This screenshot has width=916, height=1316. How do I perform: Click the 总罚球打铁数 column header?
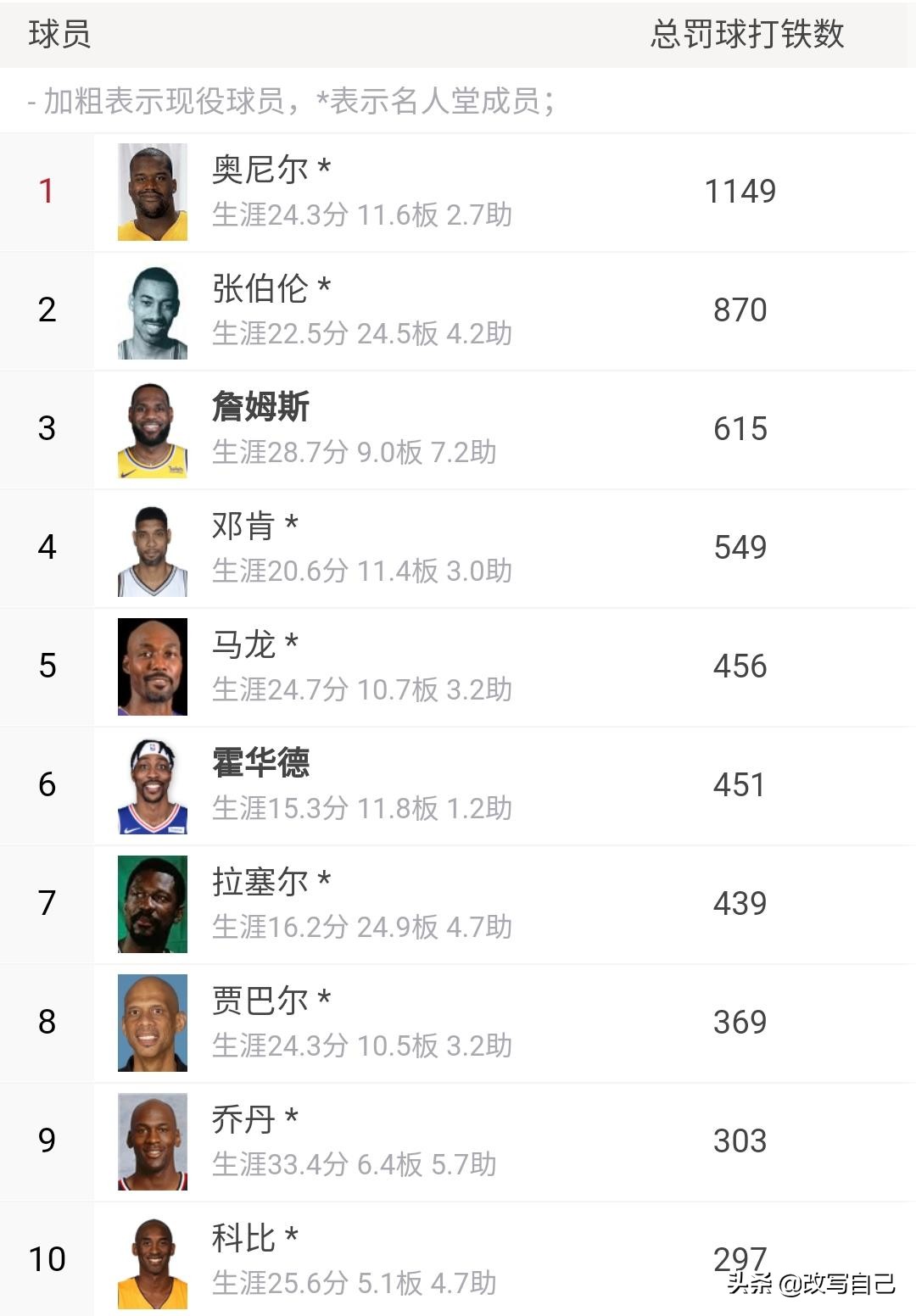pyautogui.click(x=747, y=34)
